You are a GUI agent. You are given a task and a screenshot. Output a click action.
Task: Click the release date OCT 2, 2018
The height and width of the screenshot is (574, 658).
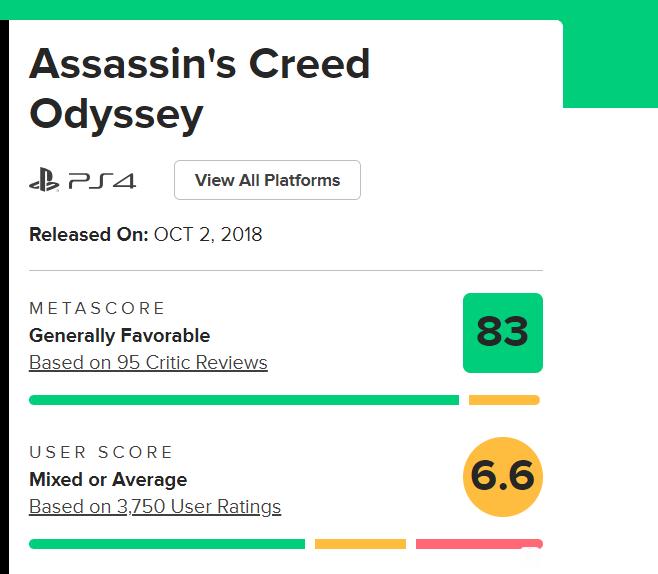(x=208, y=235)
